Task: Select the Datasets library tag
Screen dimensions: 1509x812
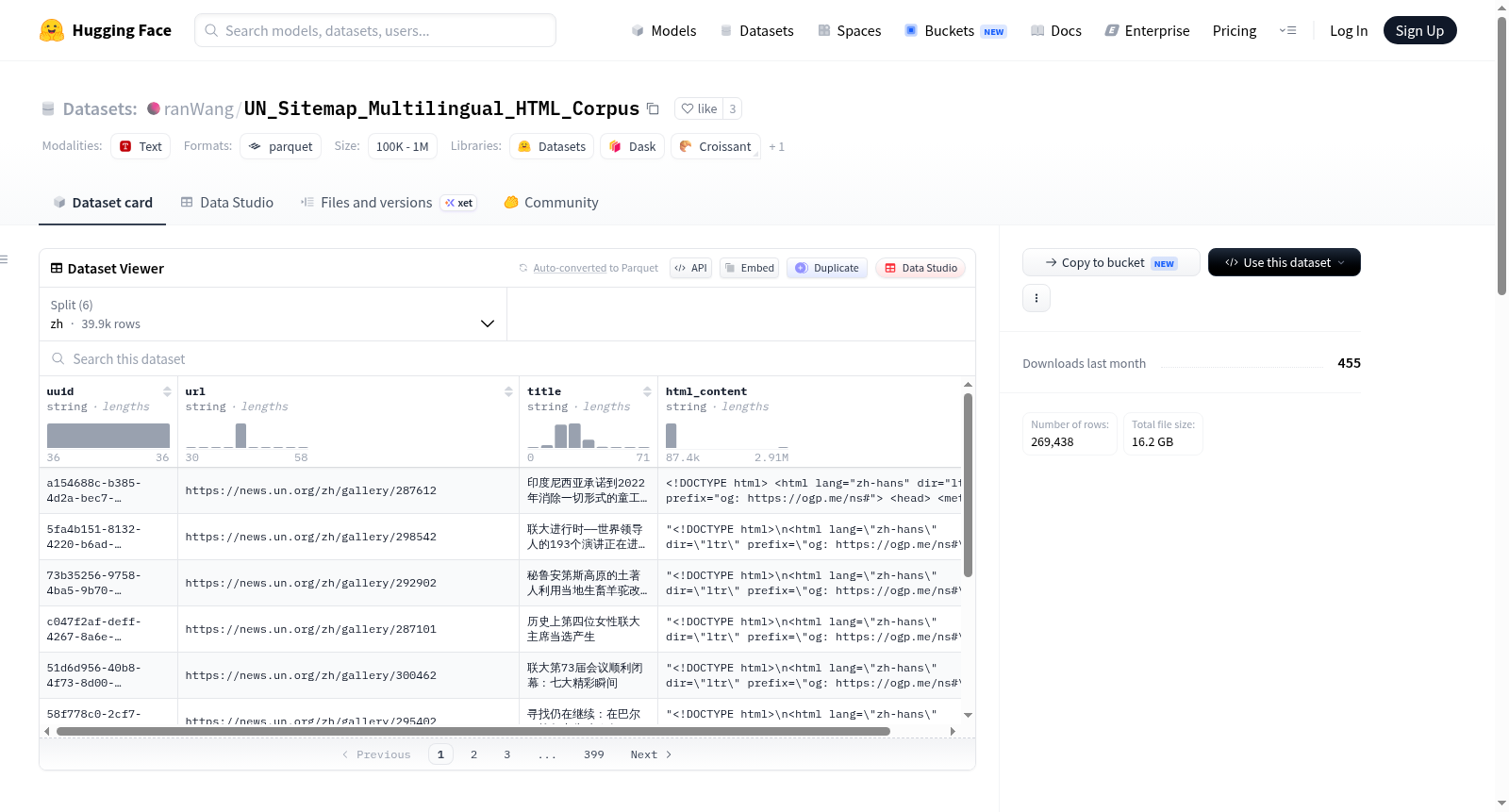Action: click(552, 146)
